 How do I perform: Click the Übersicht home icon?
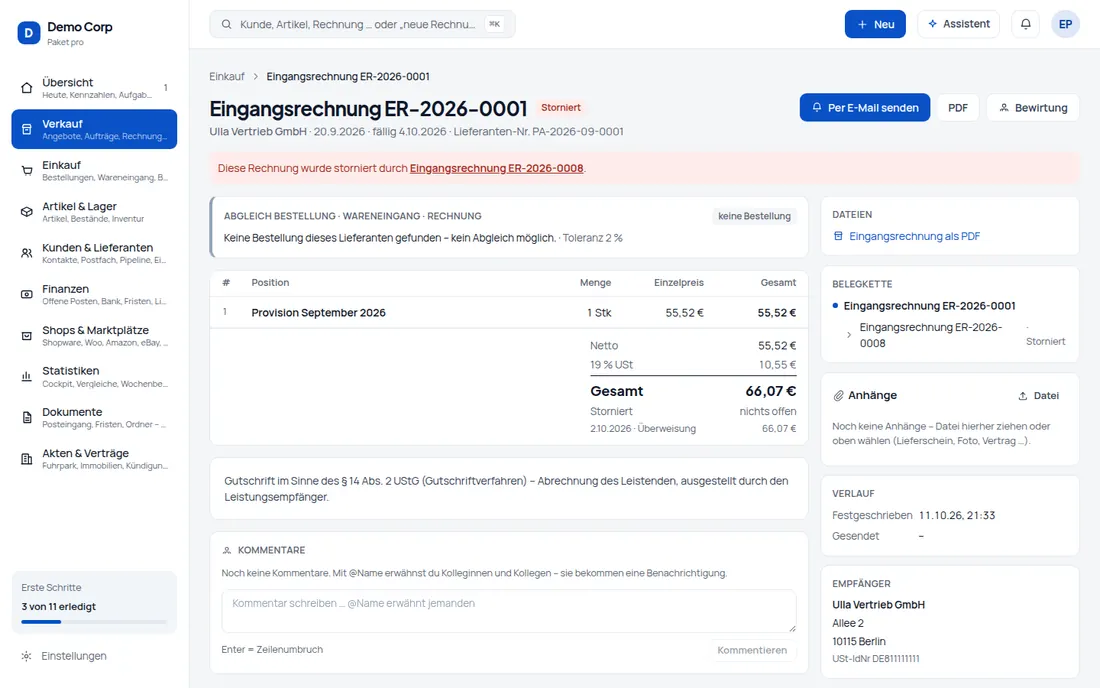[x=27, y=88]
